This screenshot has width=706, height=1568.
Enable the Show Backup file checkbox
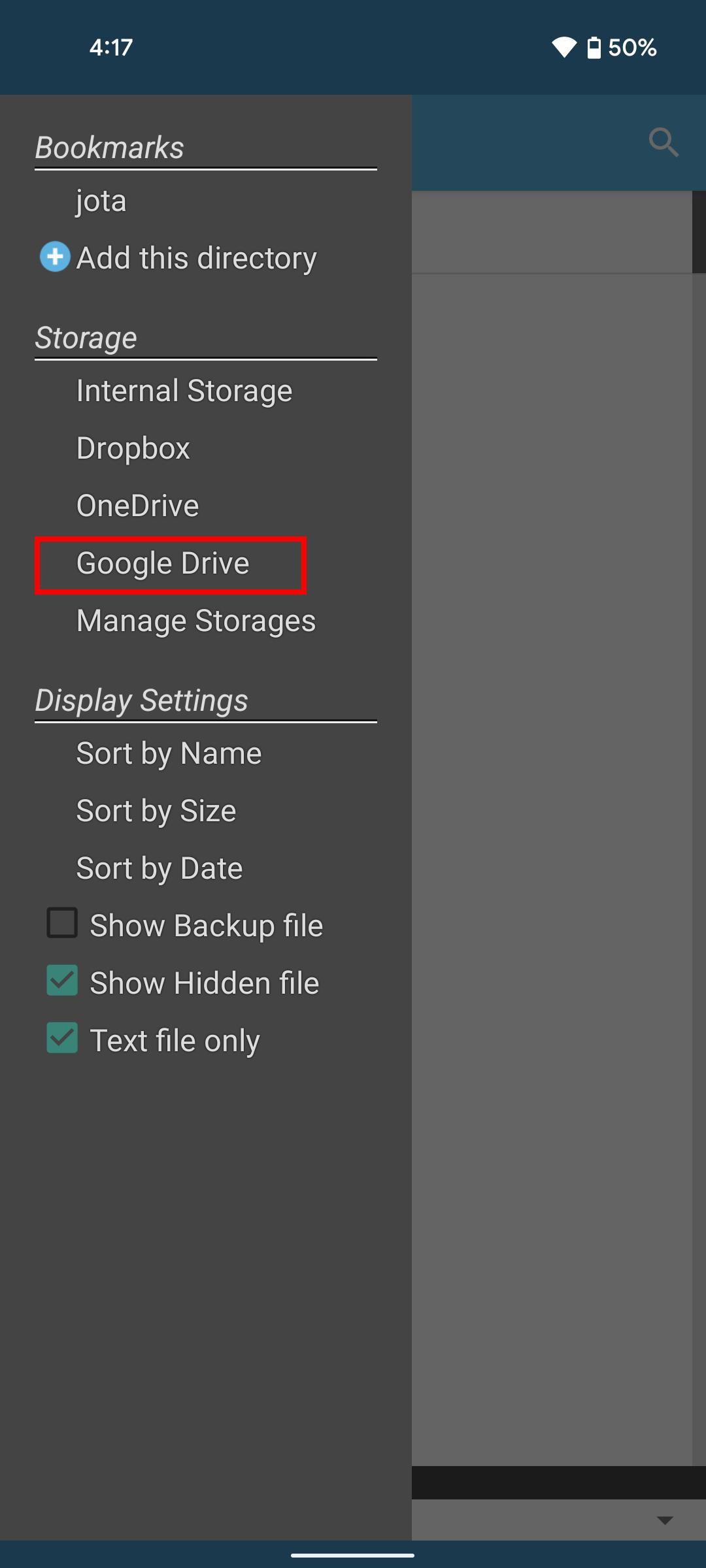coord(62,924)
